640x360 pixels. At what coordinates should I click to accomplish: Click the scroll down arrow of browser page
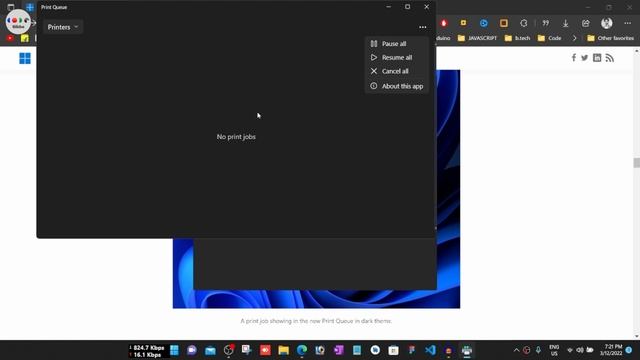(636, 336)
